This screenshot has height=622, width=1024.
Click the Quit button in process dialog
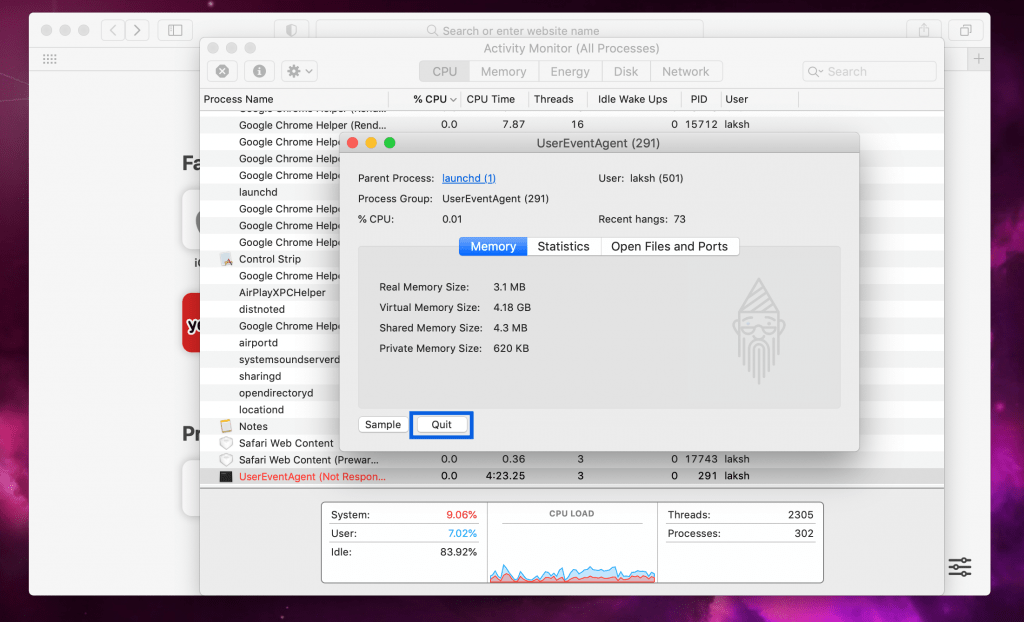coord(441,425)
